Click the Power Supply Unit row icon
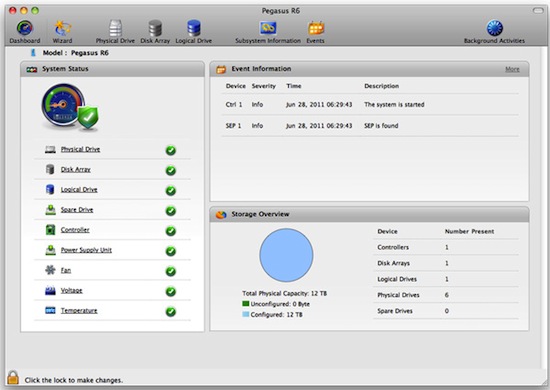This screenshot has width=550, height=390. coord(51,250)
